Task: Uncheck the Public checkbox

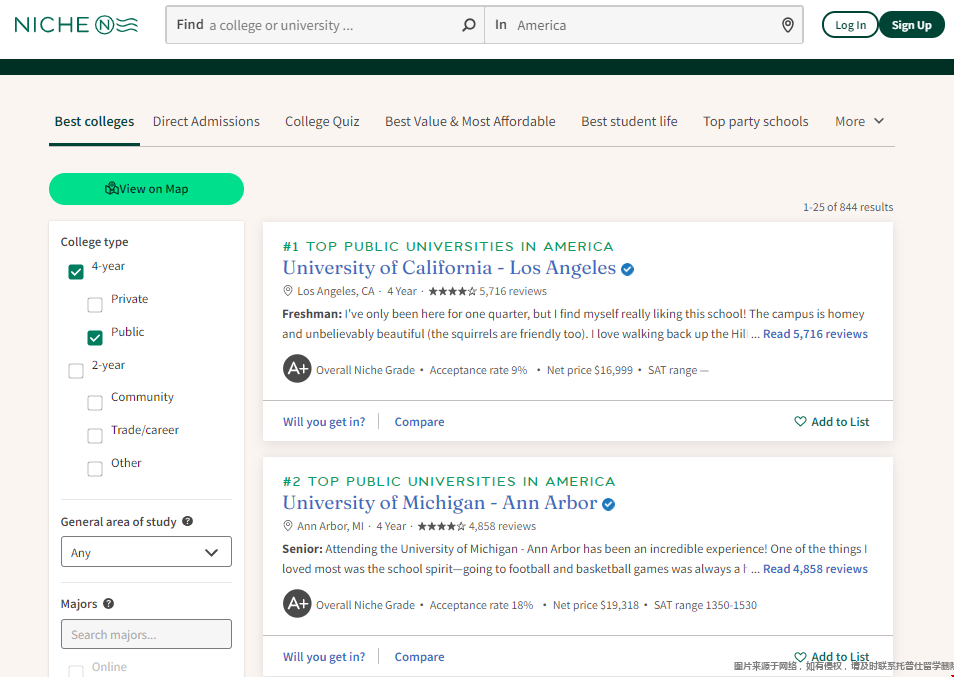Action: tap(95, 338)
